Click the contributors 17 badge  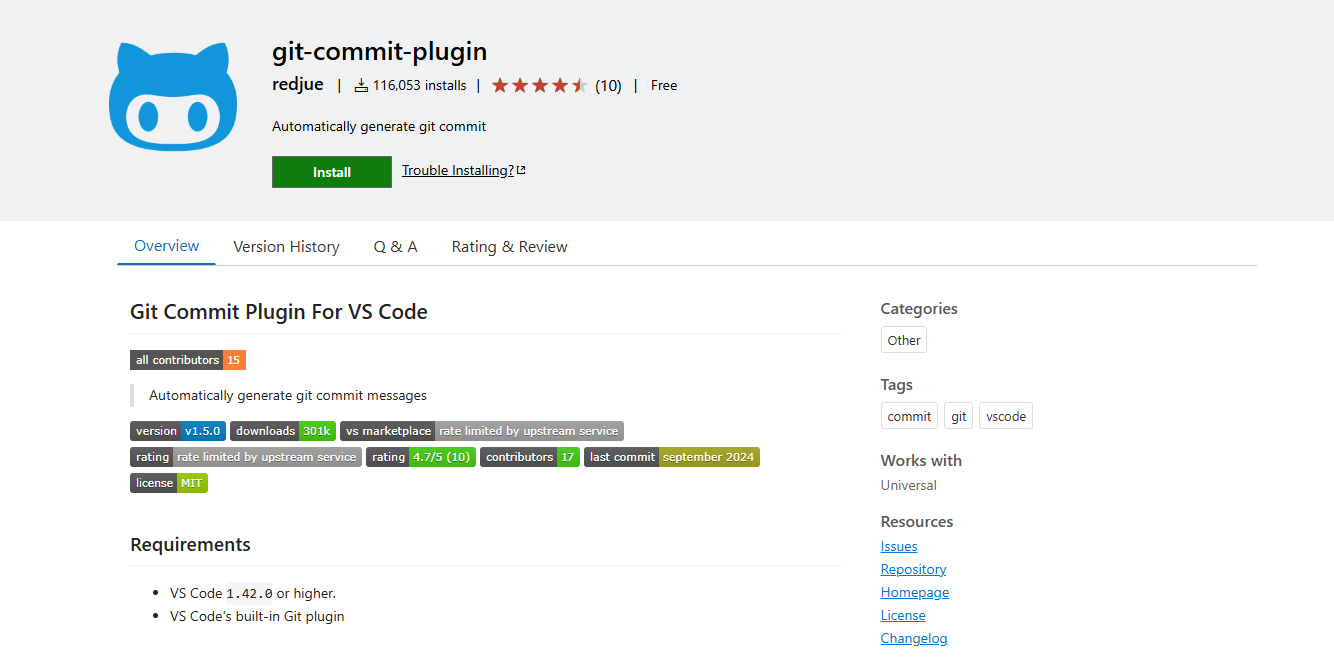click(530, 457)
